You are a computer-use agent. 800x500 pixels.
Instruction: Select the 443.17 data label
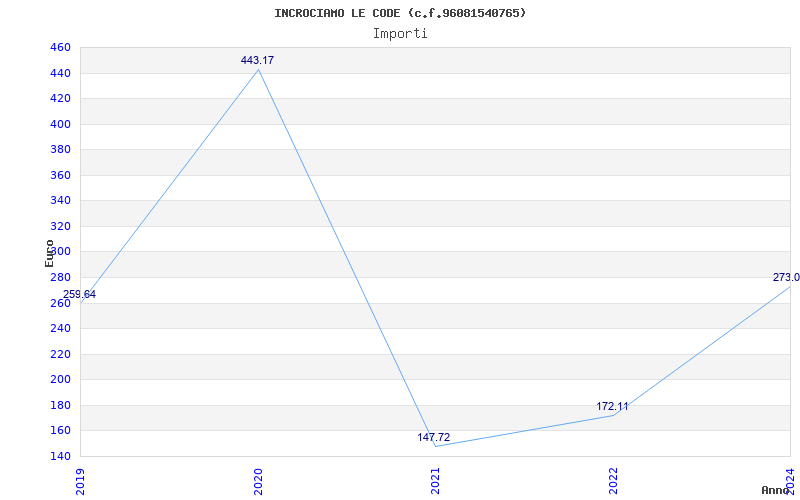(257, 60)
